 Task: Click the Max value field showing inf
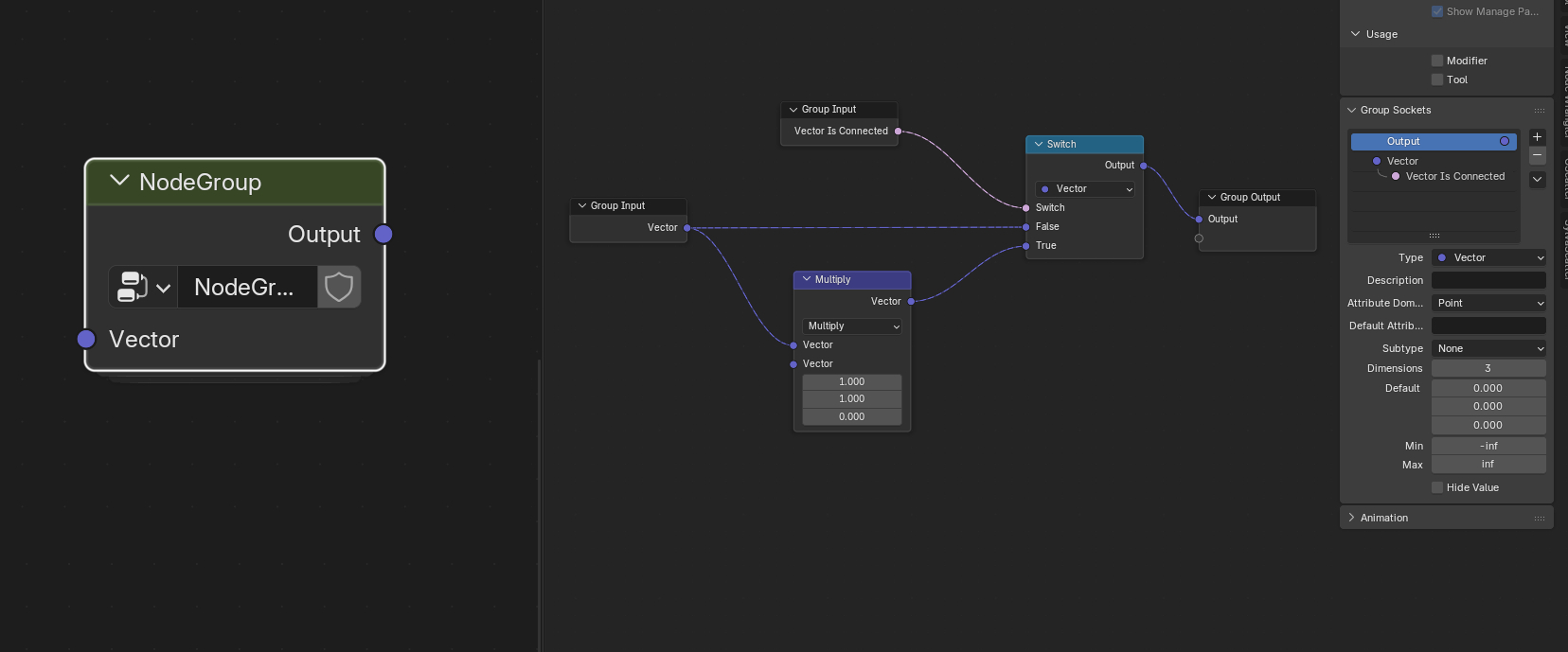(1488, 465)
